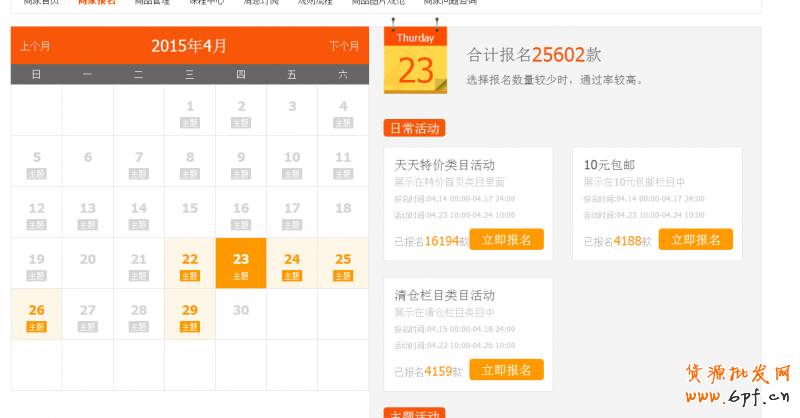This screenshot has width=800, height=418.
Task: Click the orange 主题 badge under April 24
Action: pos(292,276)
